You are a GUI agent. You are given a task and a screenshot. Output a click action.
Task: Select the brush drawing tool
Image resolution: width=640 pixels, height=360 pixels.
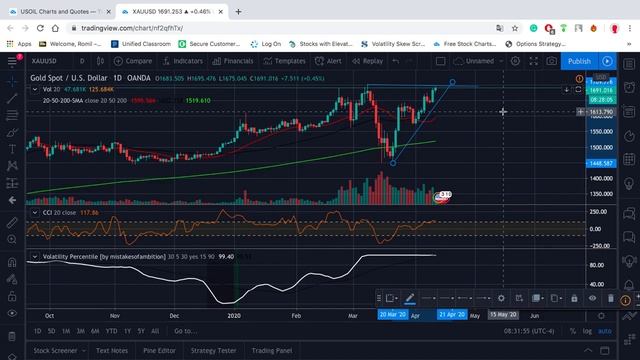(x=12, y=132)
